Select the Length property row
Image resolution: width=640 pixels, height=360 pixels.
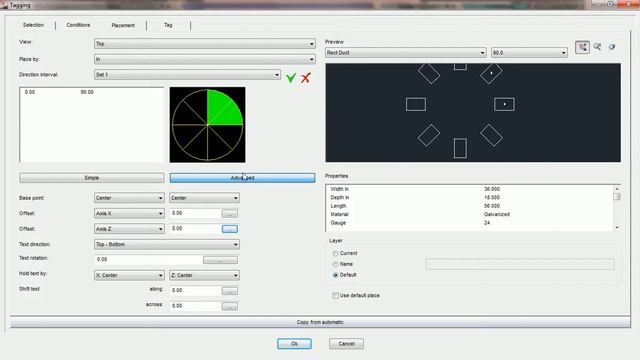click(469, 206)
